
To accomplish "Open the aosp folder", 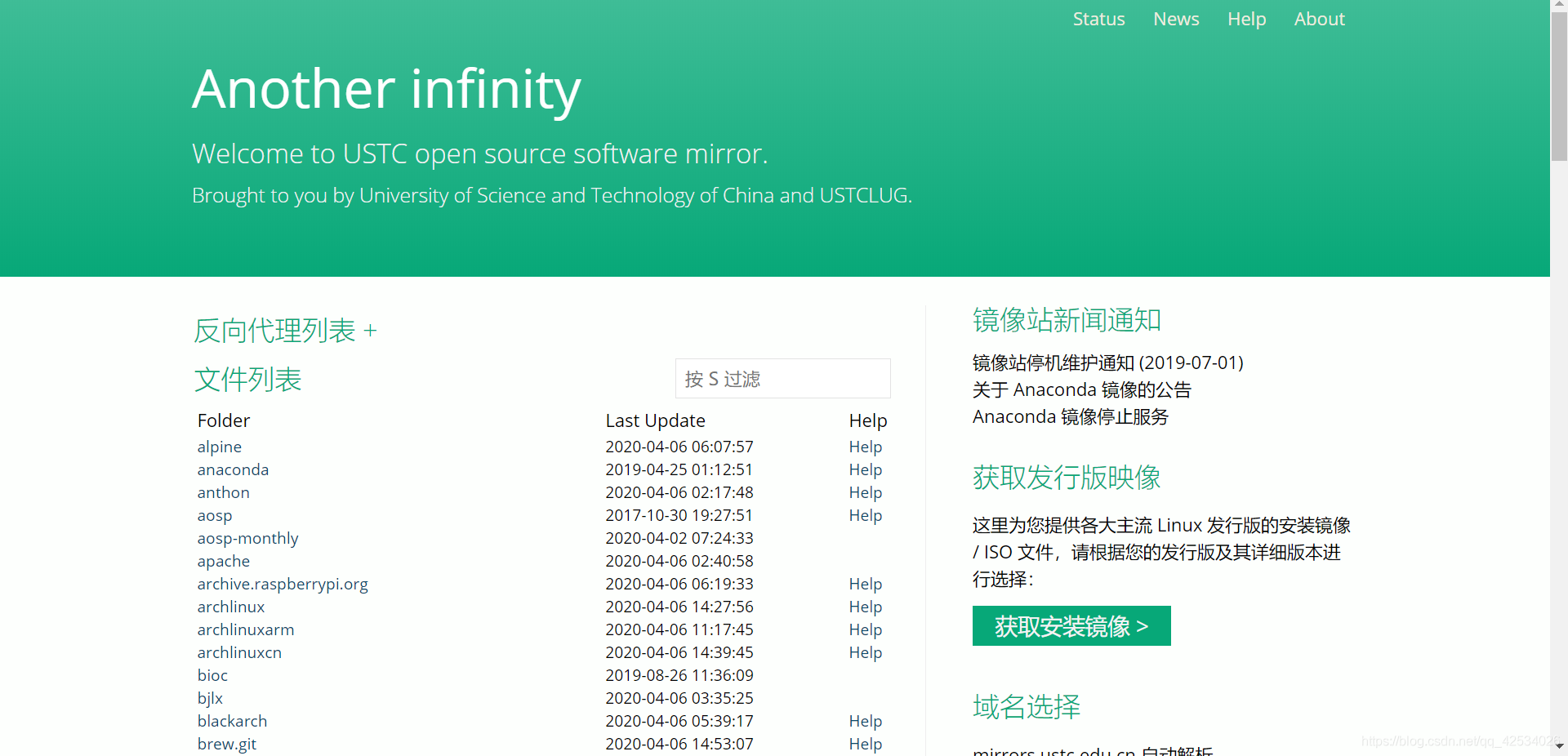I will [x=214, y=515].
